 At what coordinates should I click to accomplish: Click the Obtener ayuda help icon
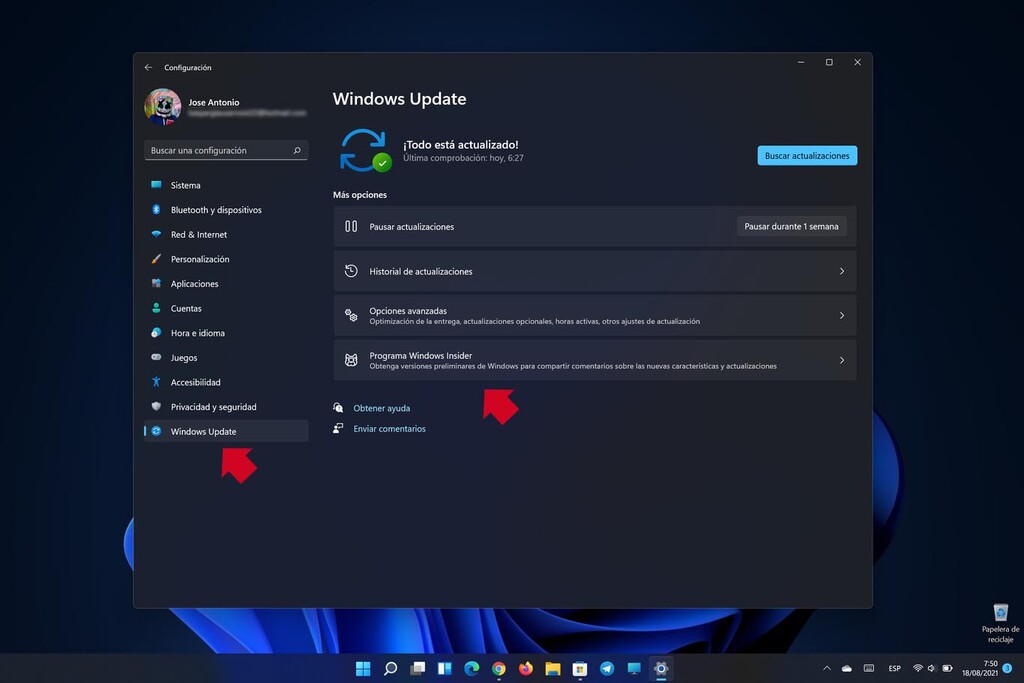[x=338, y=407]
